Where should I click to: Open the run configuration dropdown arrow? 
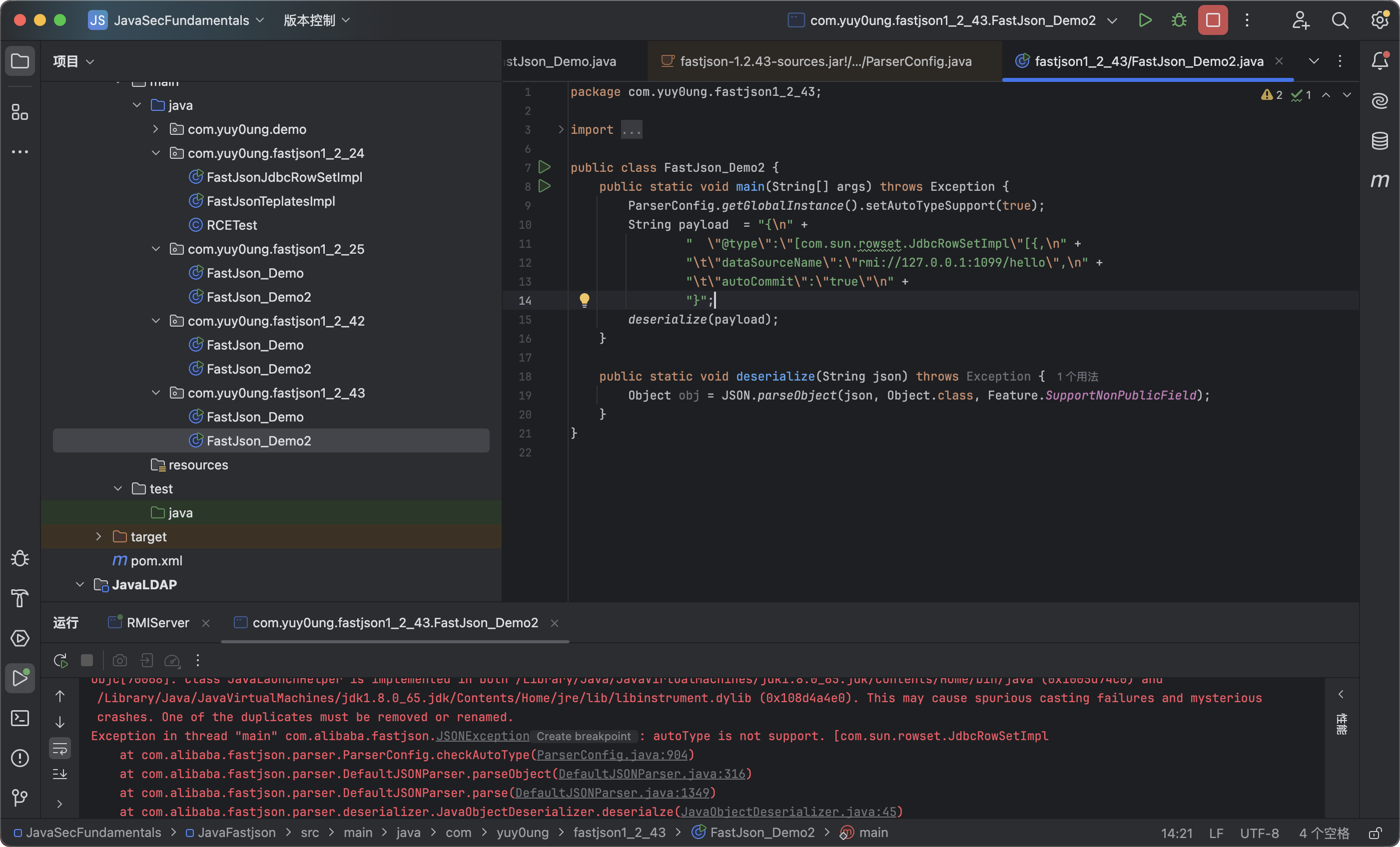coord(1112,21)
